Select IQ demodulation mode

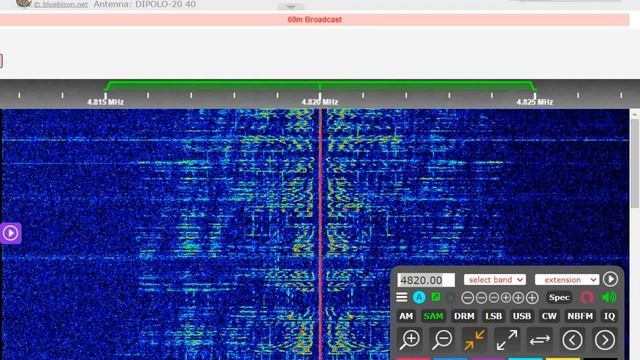click(x=609, y=316)
